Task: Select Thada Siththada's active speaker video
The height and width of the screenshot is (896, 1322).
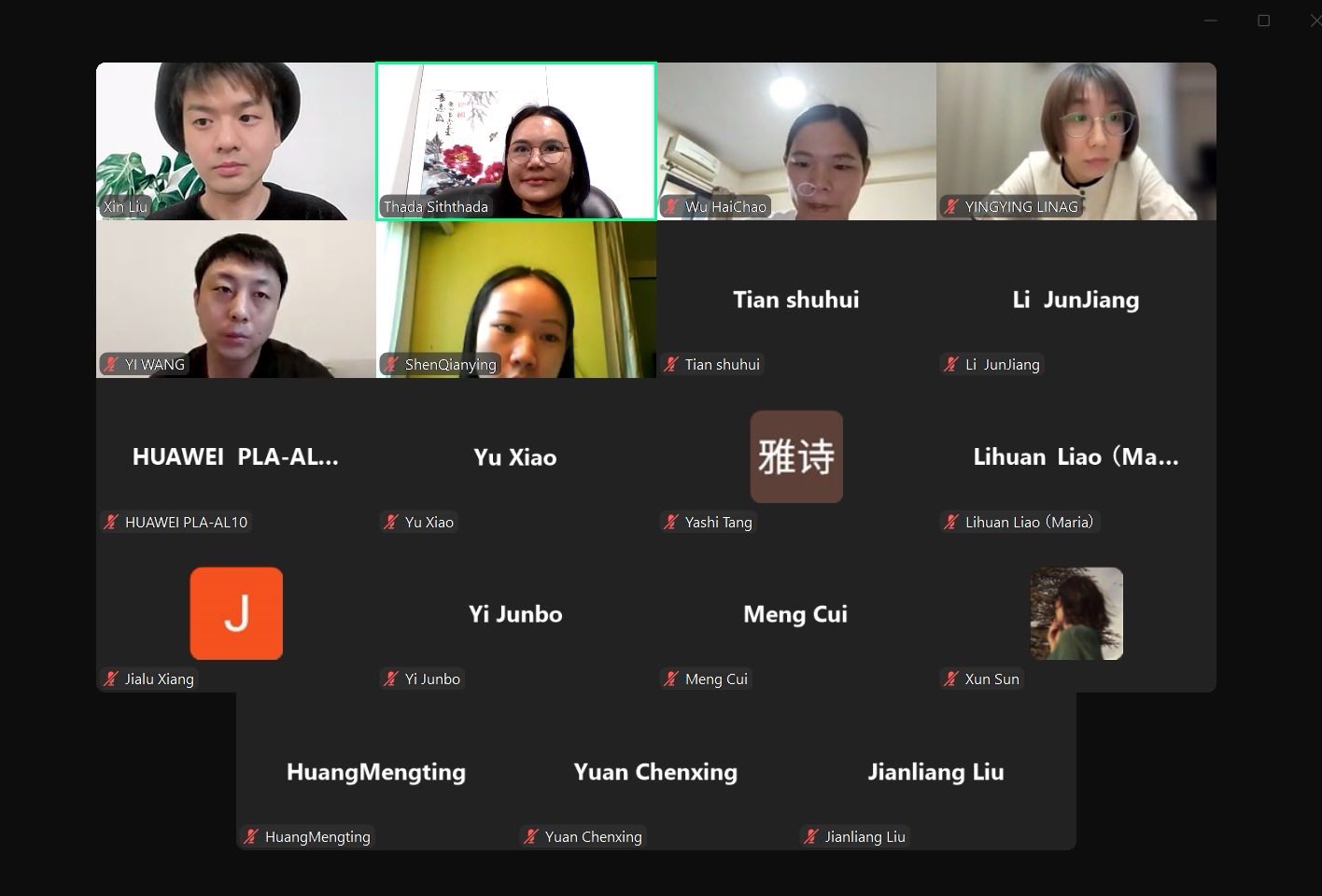Action: click(x=516, y=141)
